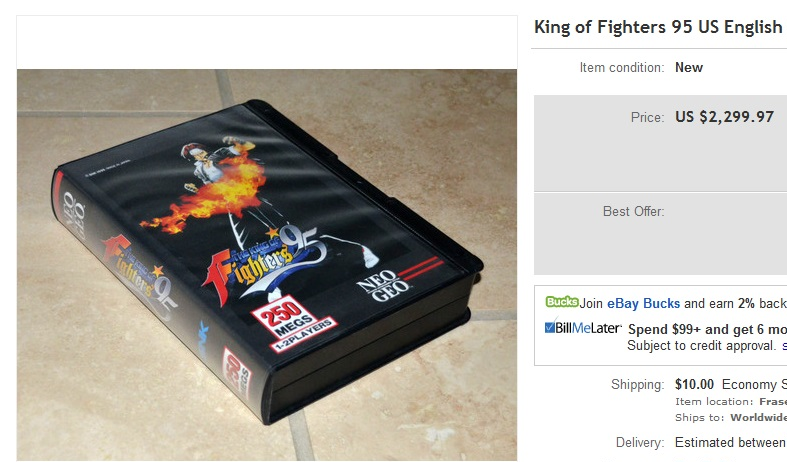This screenshot has height=462, width=787.
Task: Click the Neo Geo logo on box spine
Action: point(74,213)
